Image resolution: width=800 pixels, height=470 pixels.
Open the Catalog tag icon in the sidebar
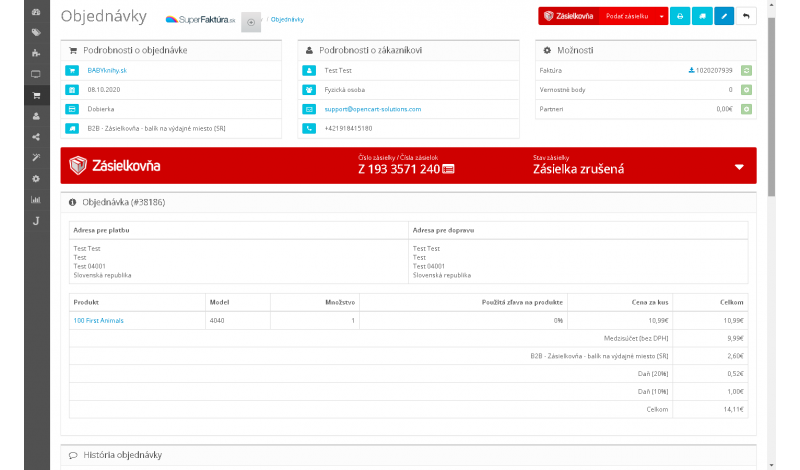[x=36, y=33]
